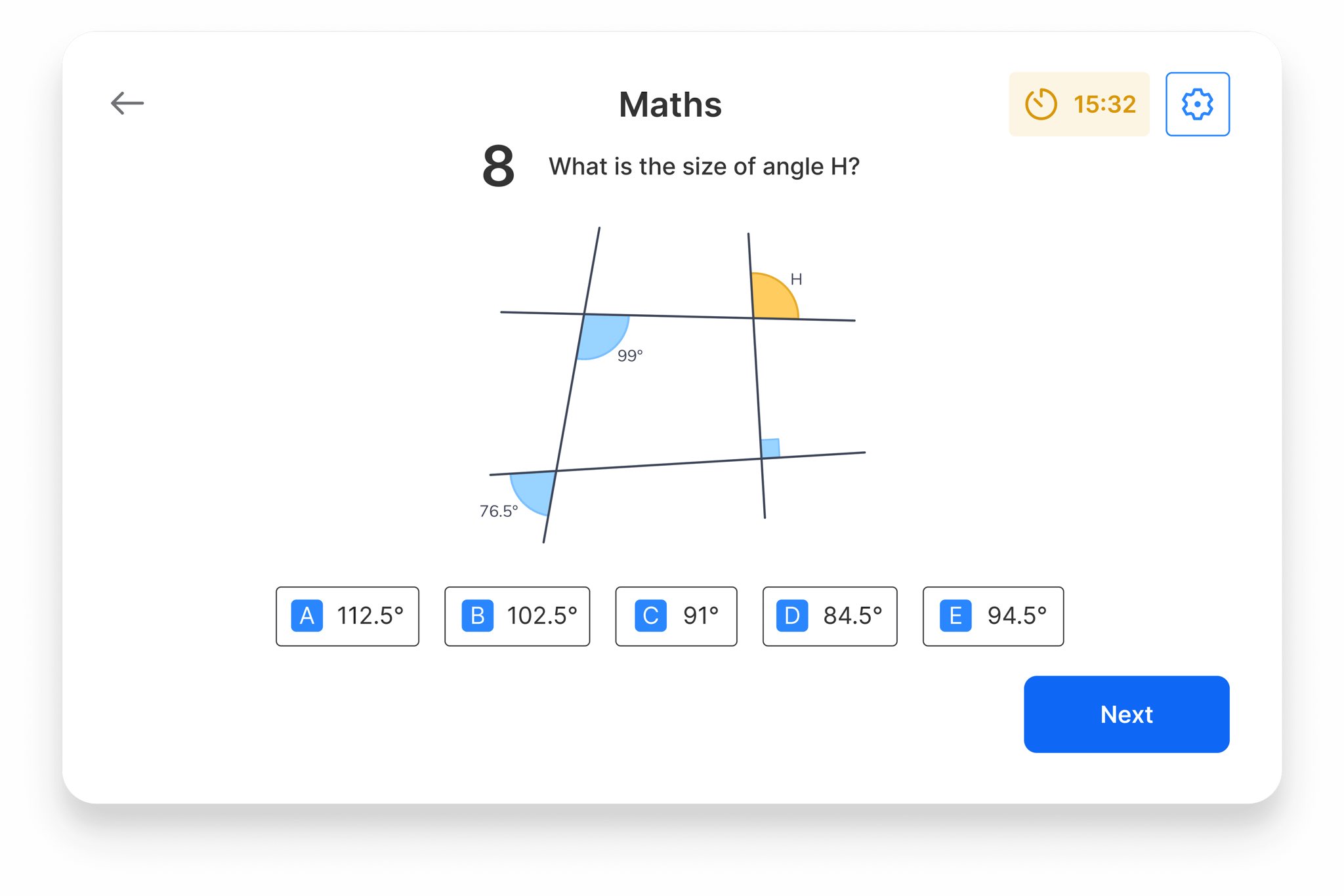Viewport: 1344px width, 896px height.
Task: Click the blue E letter badge
Action: 955,616
